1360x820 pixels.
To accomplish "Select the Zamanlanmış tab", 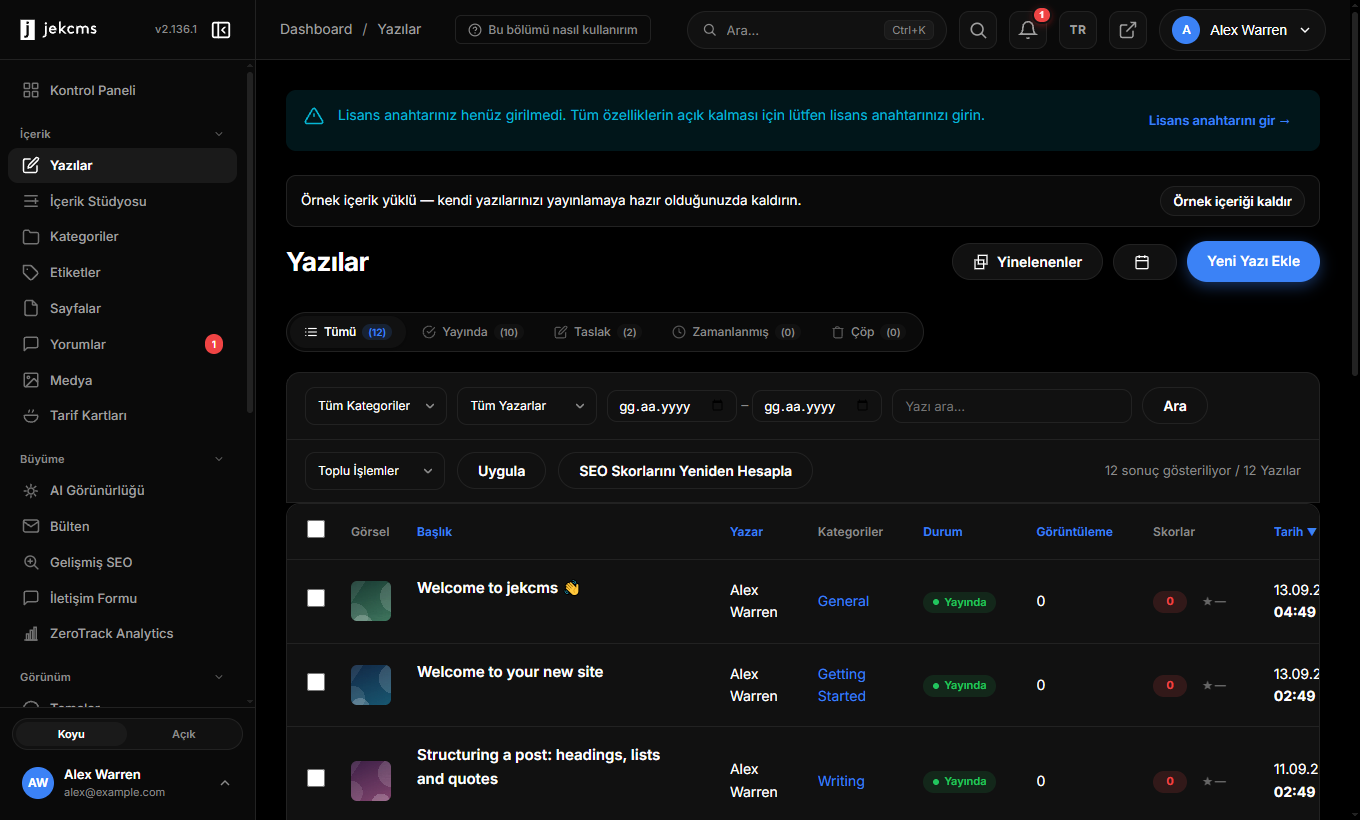I will (x=735, y=332).
